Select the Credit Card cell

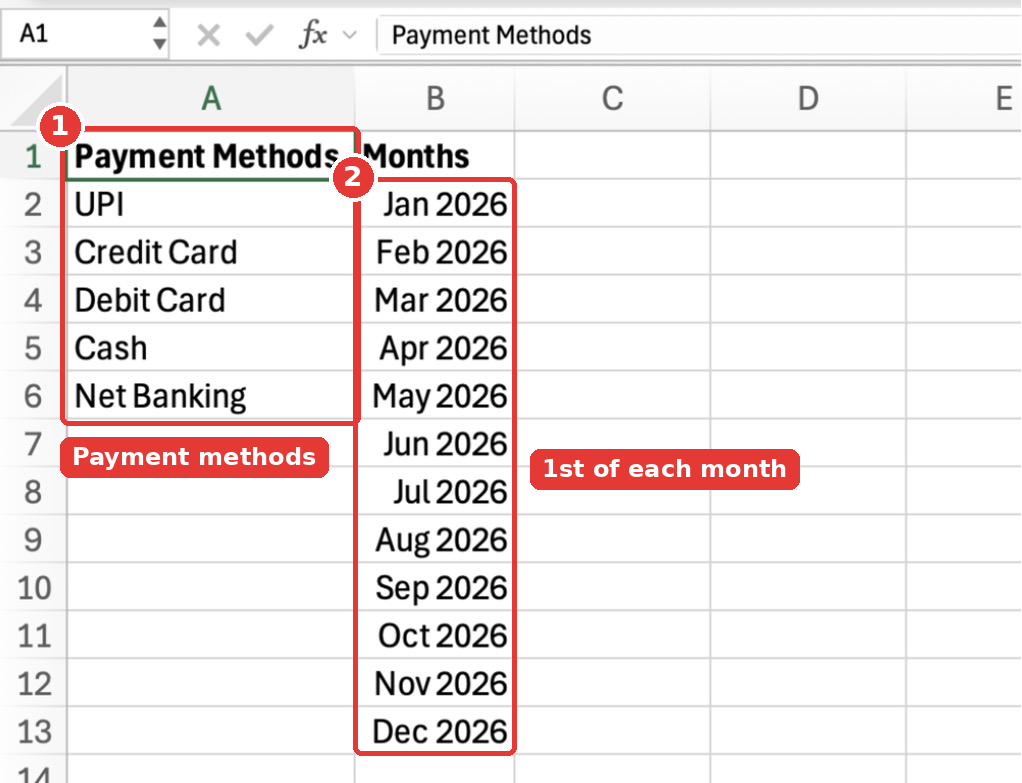tap(211, 252)
